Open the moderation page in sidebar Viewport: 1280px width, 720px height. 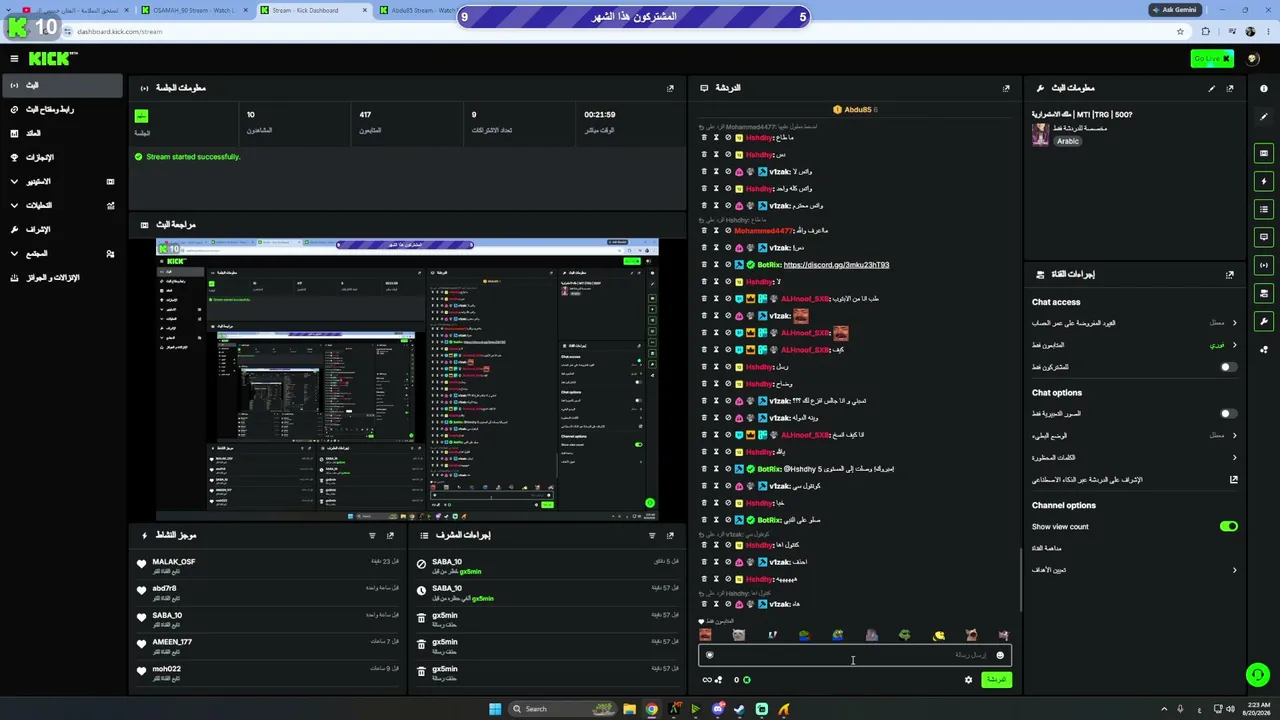[x=63, y=230]
